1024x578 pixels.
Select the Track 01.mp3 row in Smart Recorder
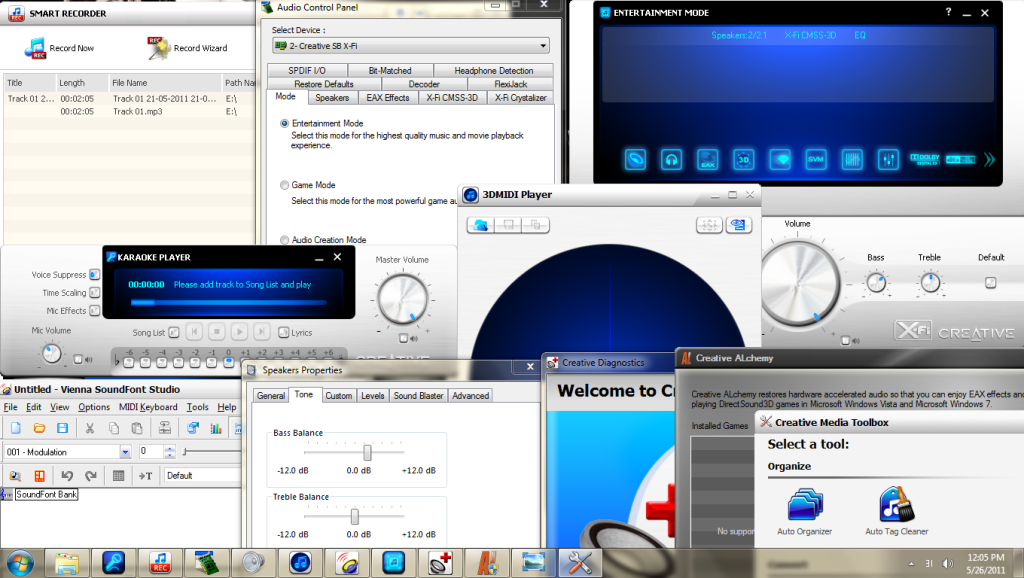point(129,112)
